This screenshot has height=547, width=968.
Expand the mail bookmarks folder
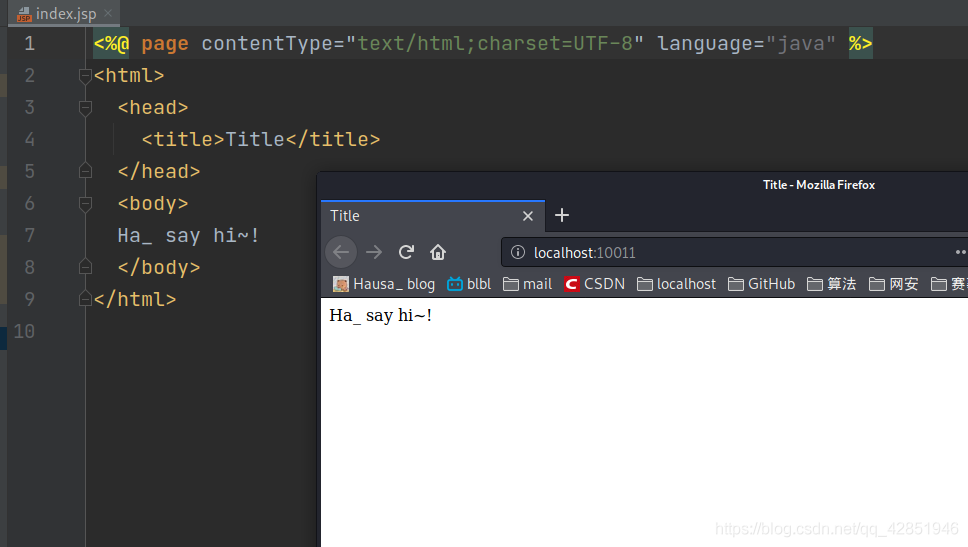pyautogui.click(x=527, y=284)
